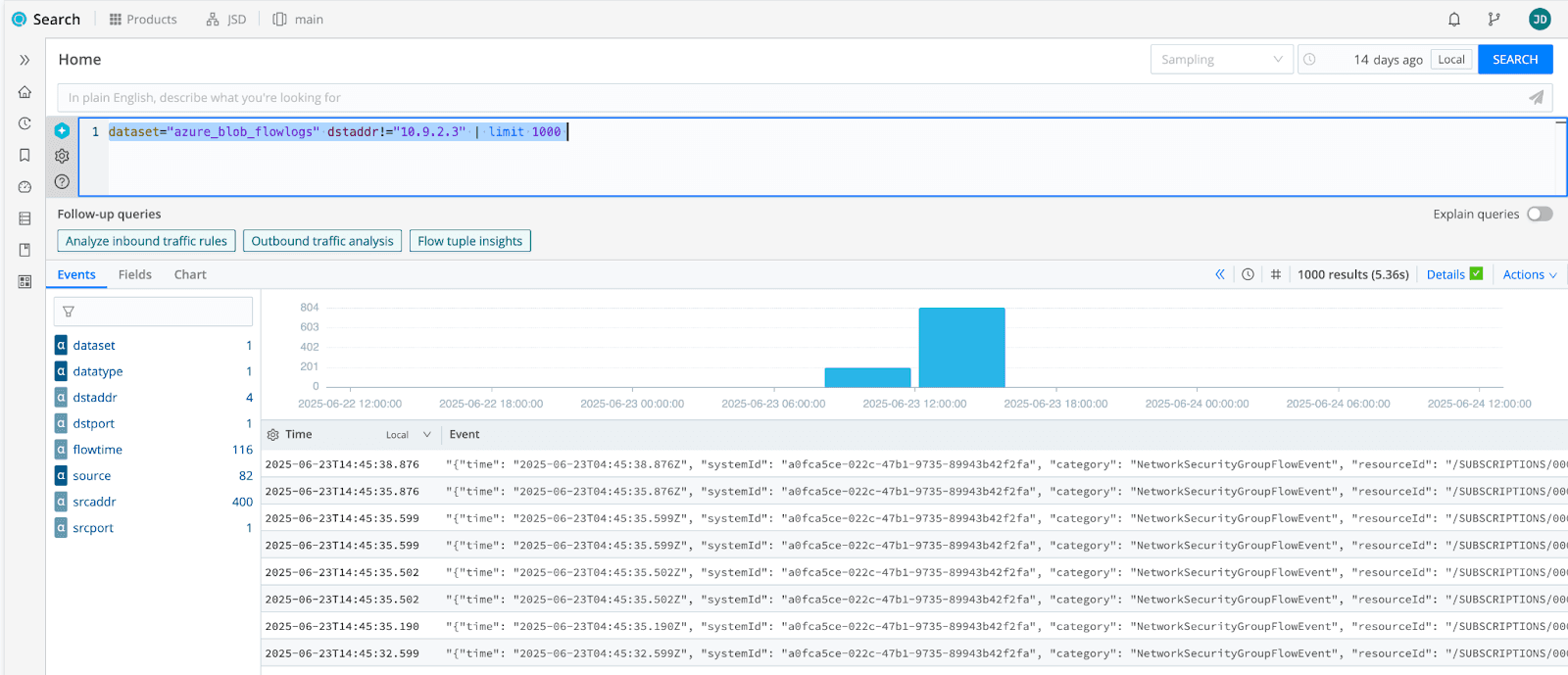1568x675 pixels.
Task: Expand the Actions dropdown menu
Action: [1529, 274]
